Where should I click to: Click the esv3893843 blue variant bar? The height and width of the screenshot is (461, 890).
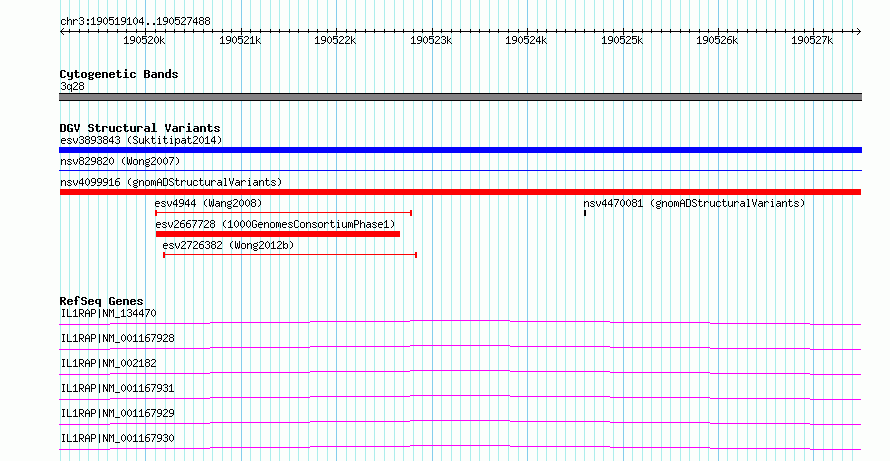(x=460, y=150)
